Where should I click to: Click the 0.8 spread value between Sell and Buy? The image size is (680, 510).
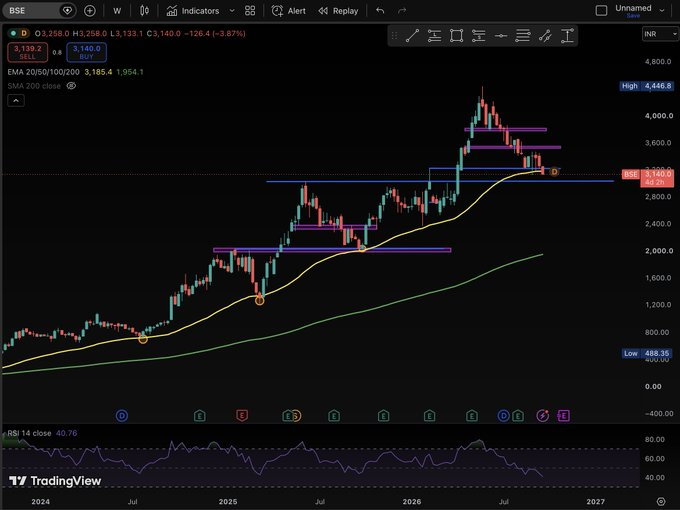57,52
